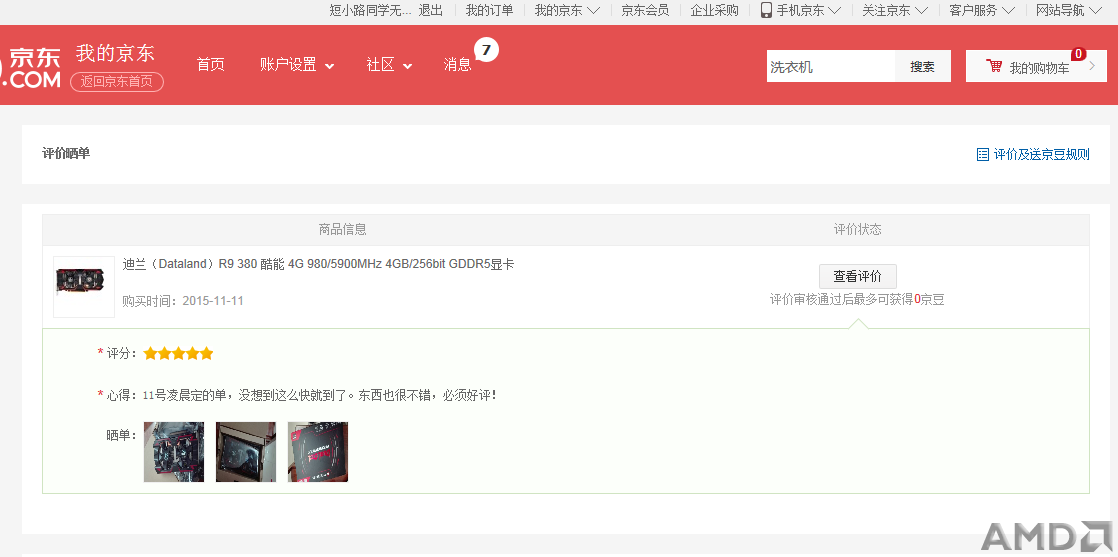
Task: Click the arrow at right of 我的购物车
Action: (x=1093, y=66)
